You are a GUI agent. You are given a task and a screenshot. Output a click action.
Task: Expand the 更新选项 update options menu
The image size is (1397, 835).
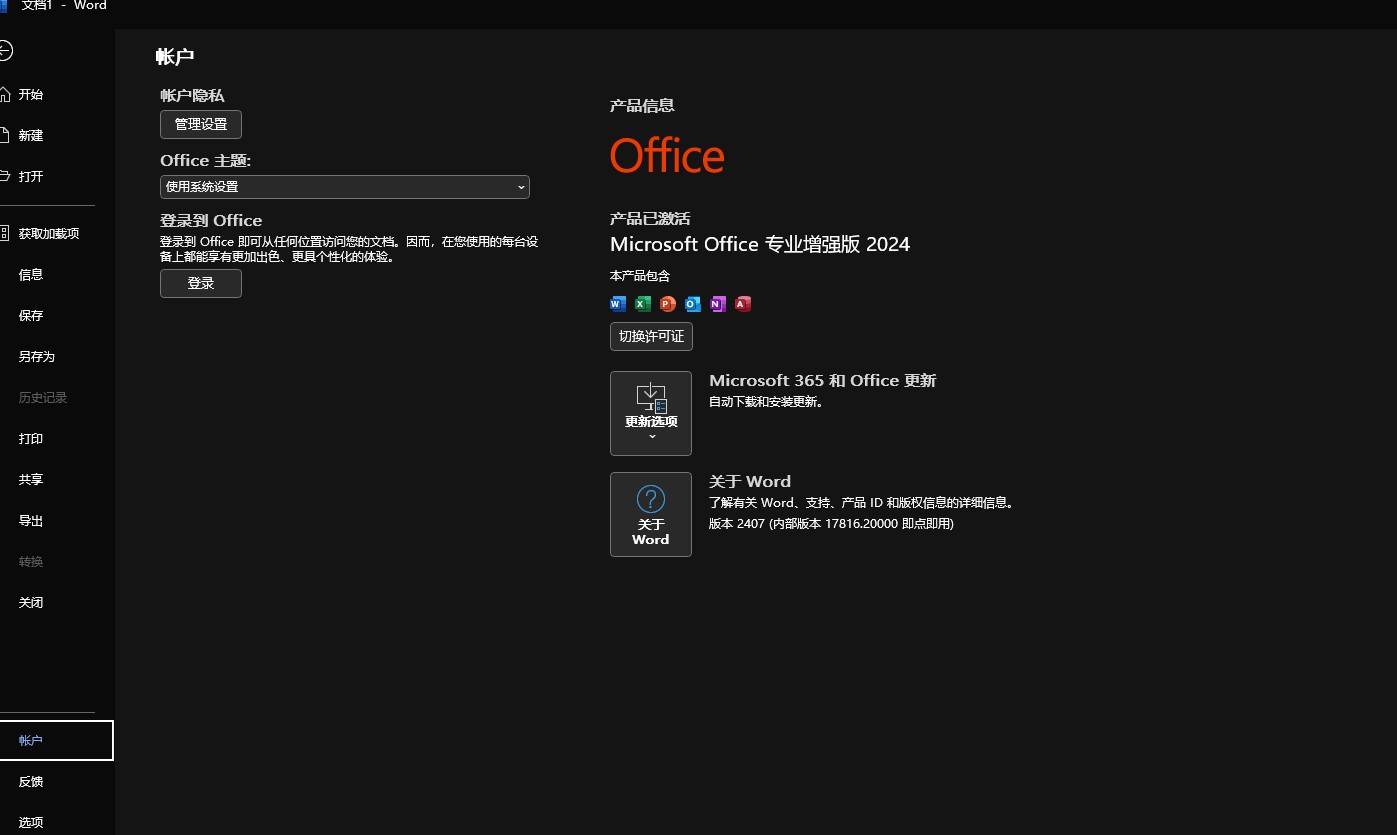[x=651, y=413]
